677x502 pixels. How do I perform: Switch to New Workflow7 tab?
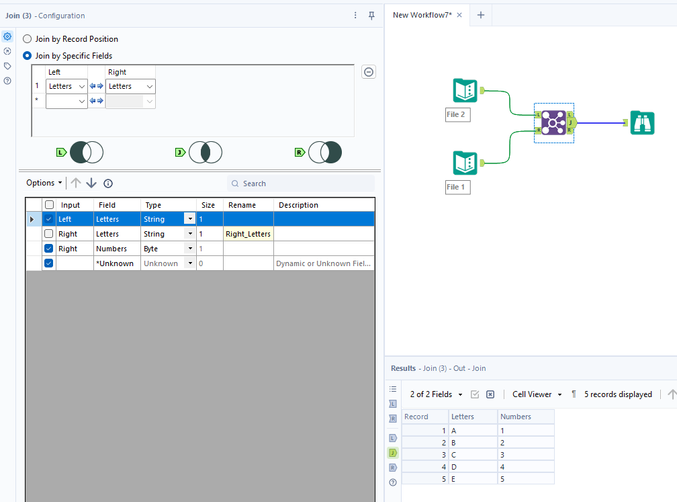[422, 15]
